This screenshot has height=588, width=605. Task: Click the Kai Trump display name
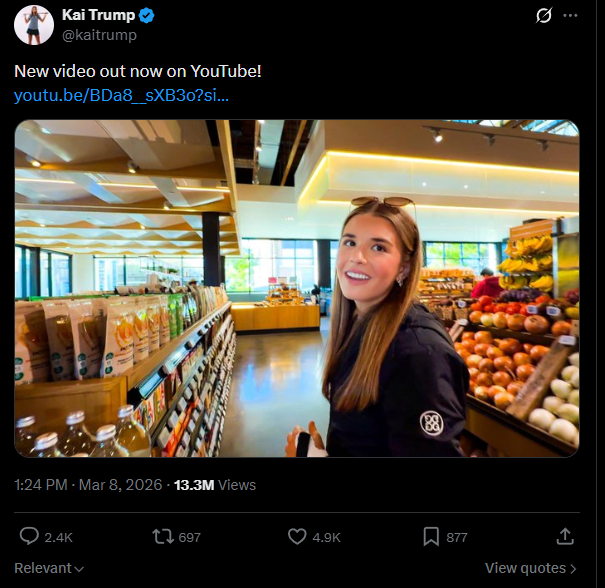(x=98, y=16)
